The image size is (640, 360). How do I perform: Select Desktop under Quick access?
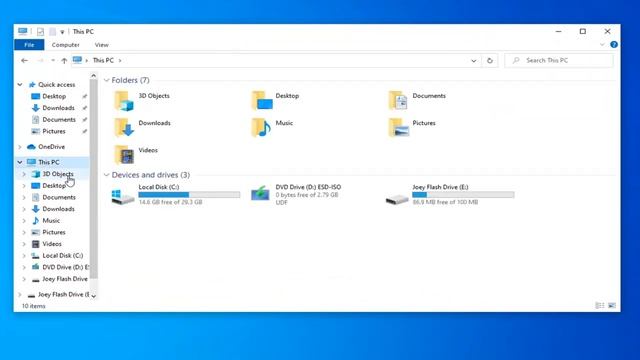[x=54, y=96]
